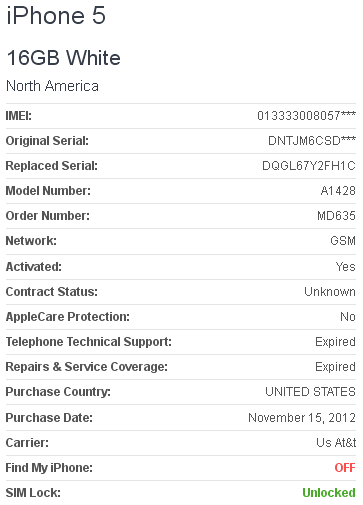This screenshot has width=363, height=505.
Task: Click the GSM network value
Action: point(343,241)
